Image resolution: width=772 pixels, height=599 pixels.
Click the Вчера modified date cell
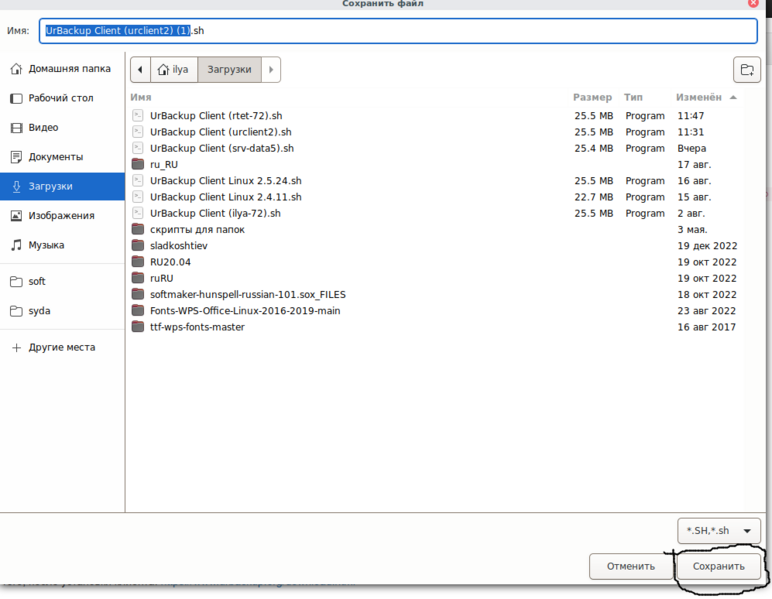692,148
